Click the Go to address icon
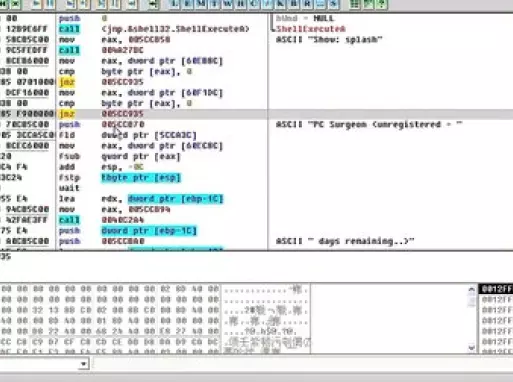Viewport: 513px width, 382px height. click(154, 4)
